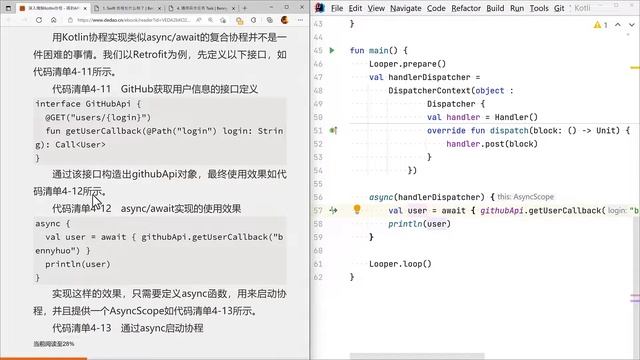Switch to the third browser tab
This screenshot has height=360, width=640.
click(x=201, y=8)
